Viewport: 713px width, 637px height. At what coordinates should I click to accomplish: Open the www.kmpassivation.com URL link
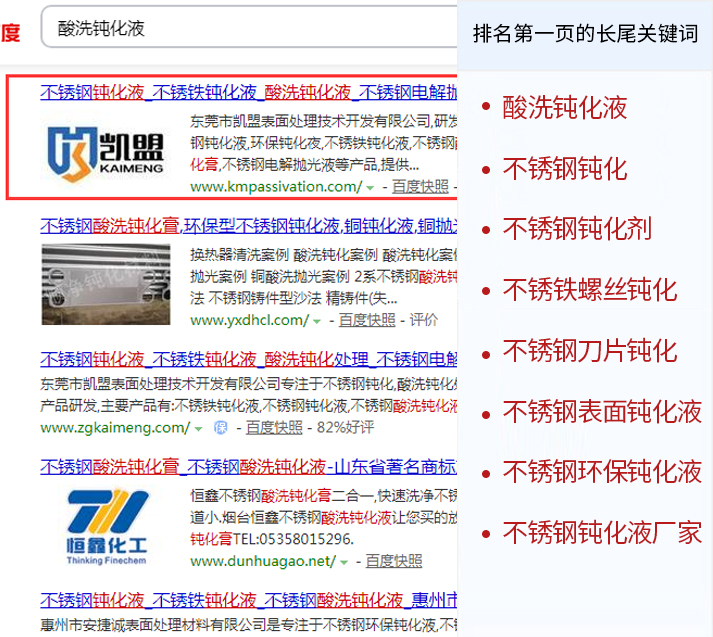[276, 186]
